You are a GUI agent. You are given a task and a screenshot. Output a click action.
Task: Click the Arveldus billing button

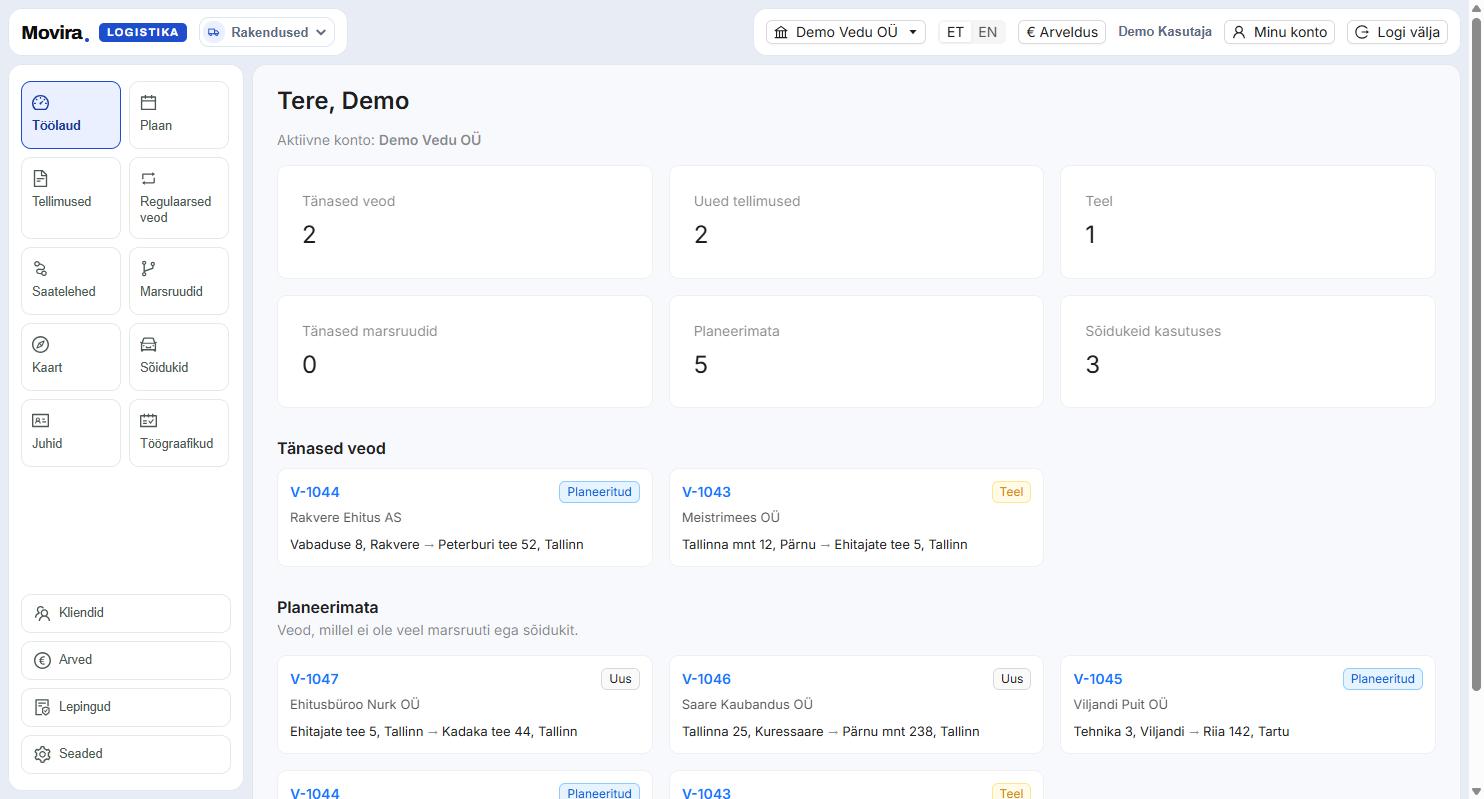[1062, 32]
